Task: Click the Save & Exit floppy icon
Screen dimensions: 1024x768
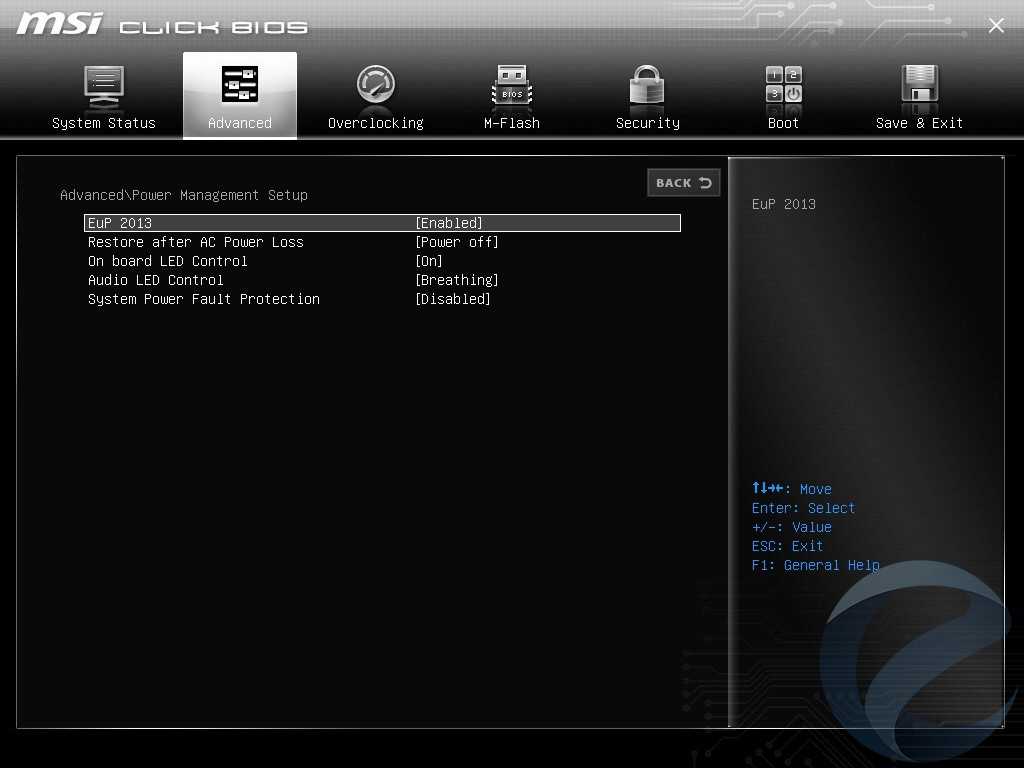Action: coord(919,85)
